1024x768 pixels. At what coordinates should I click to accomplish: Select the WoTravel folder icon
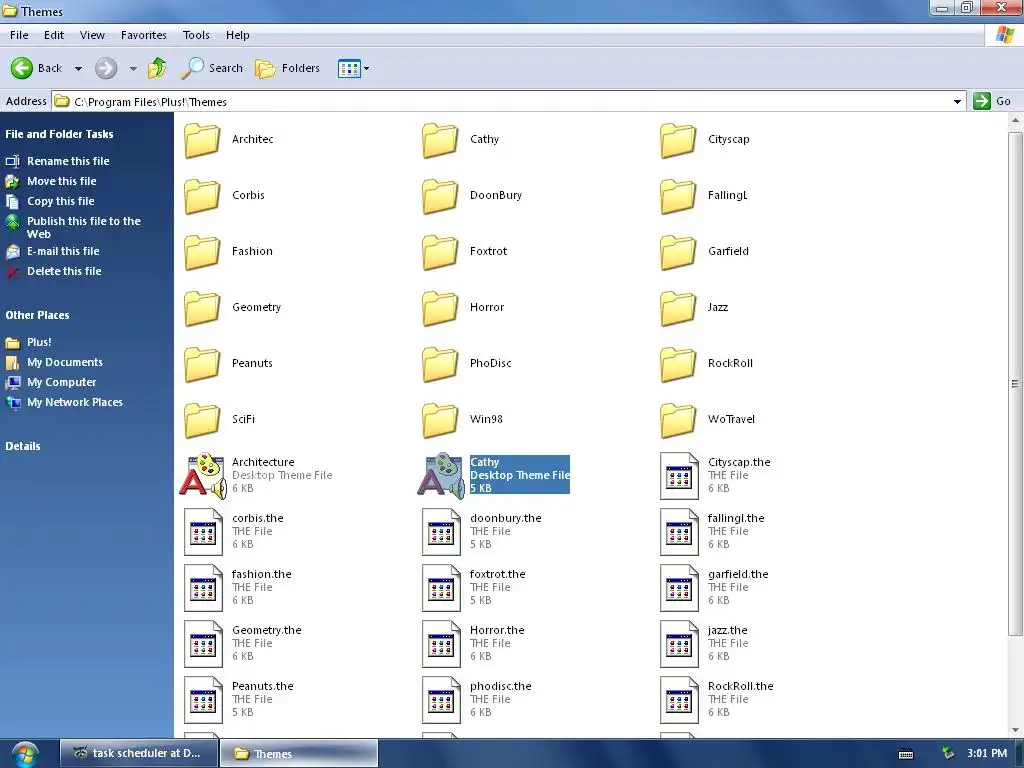click(678, 420)
